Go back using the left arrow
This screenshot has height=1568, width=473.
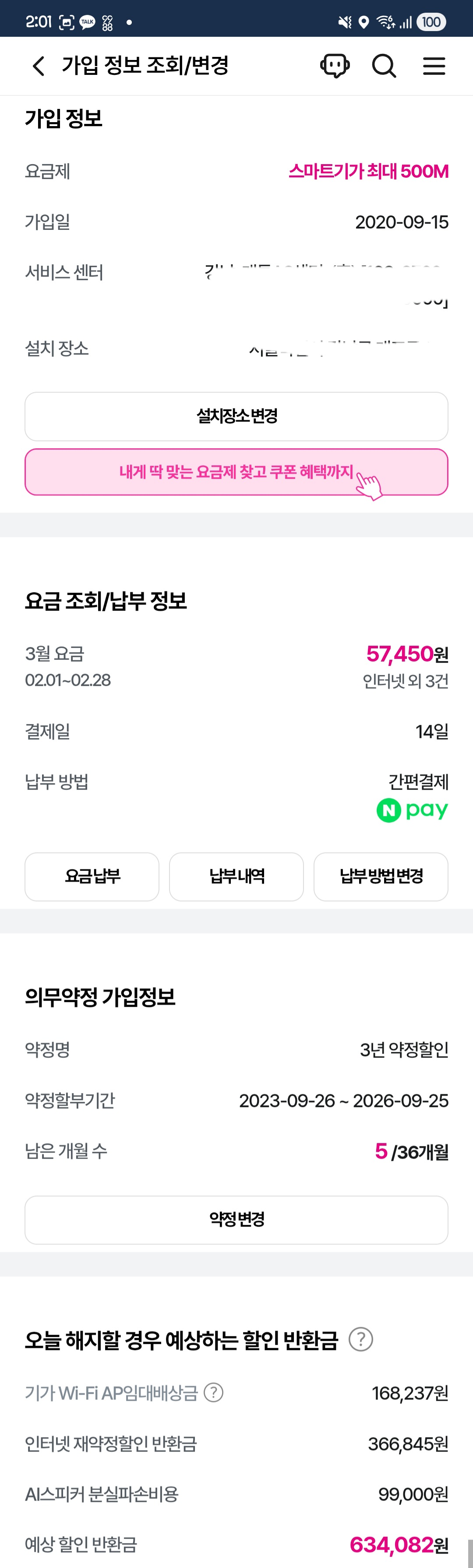pyautogui.click(x=38, y=66)
